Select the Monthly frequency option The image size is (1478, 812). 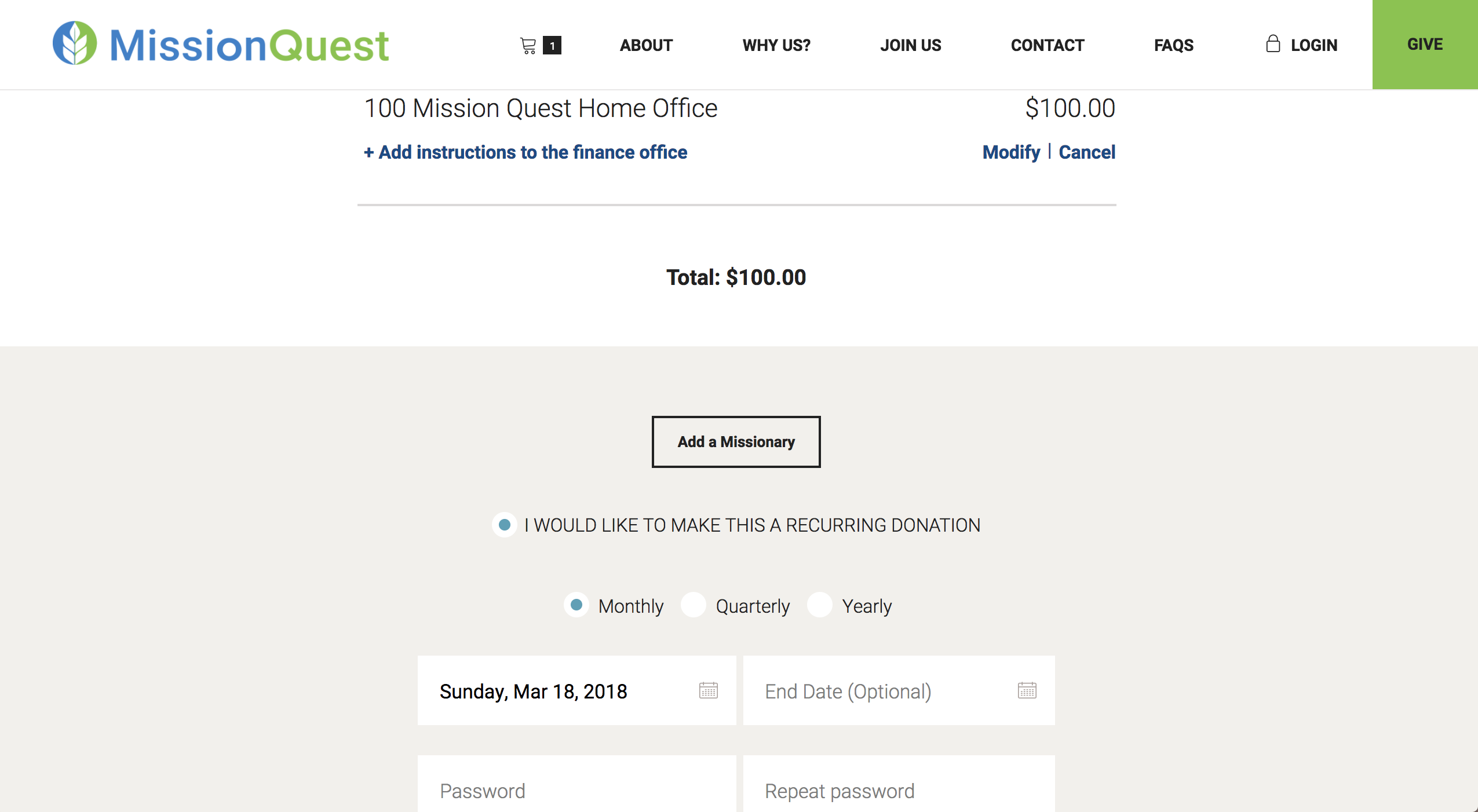(x=576, y=605)
